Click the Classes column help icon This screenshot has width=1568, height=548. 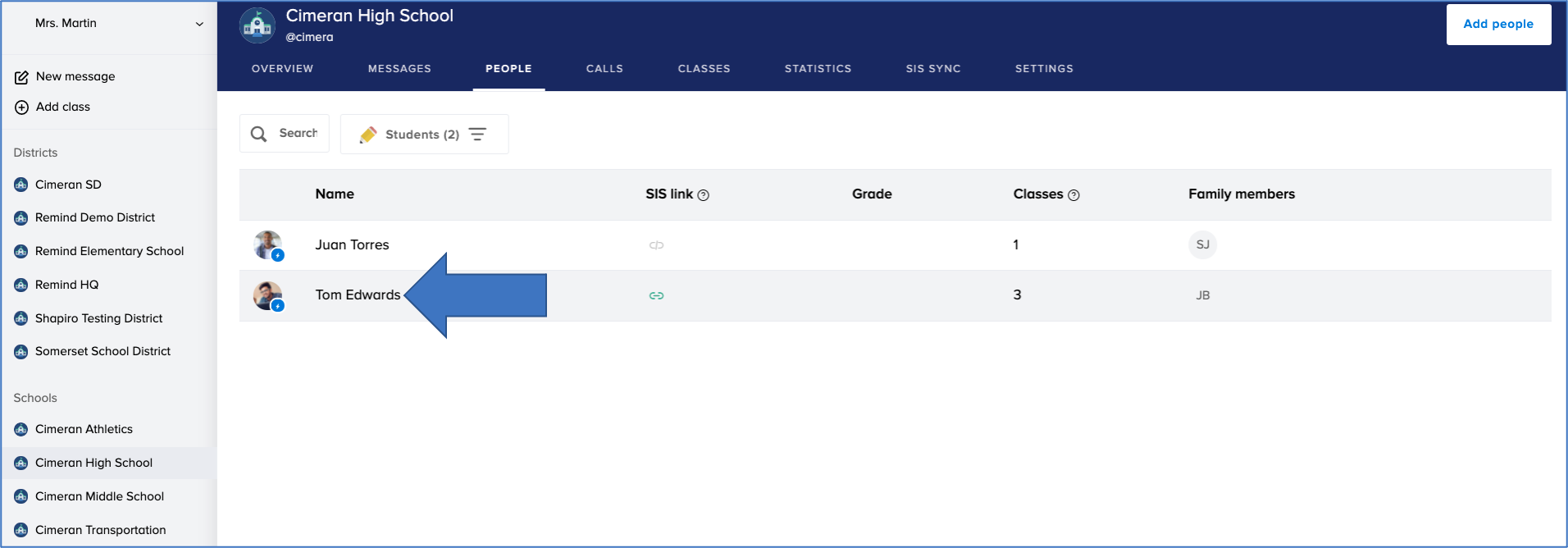pyautogui.click(x=1073, y=195)
